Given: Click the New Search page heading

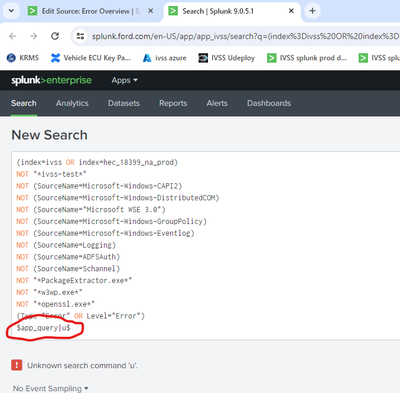Looking at the screenshot, I should [x=49, y=135].
